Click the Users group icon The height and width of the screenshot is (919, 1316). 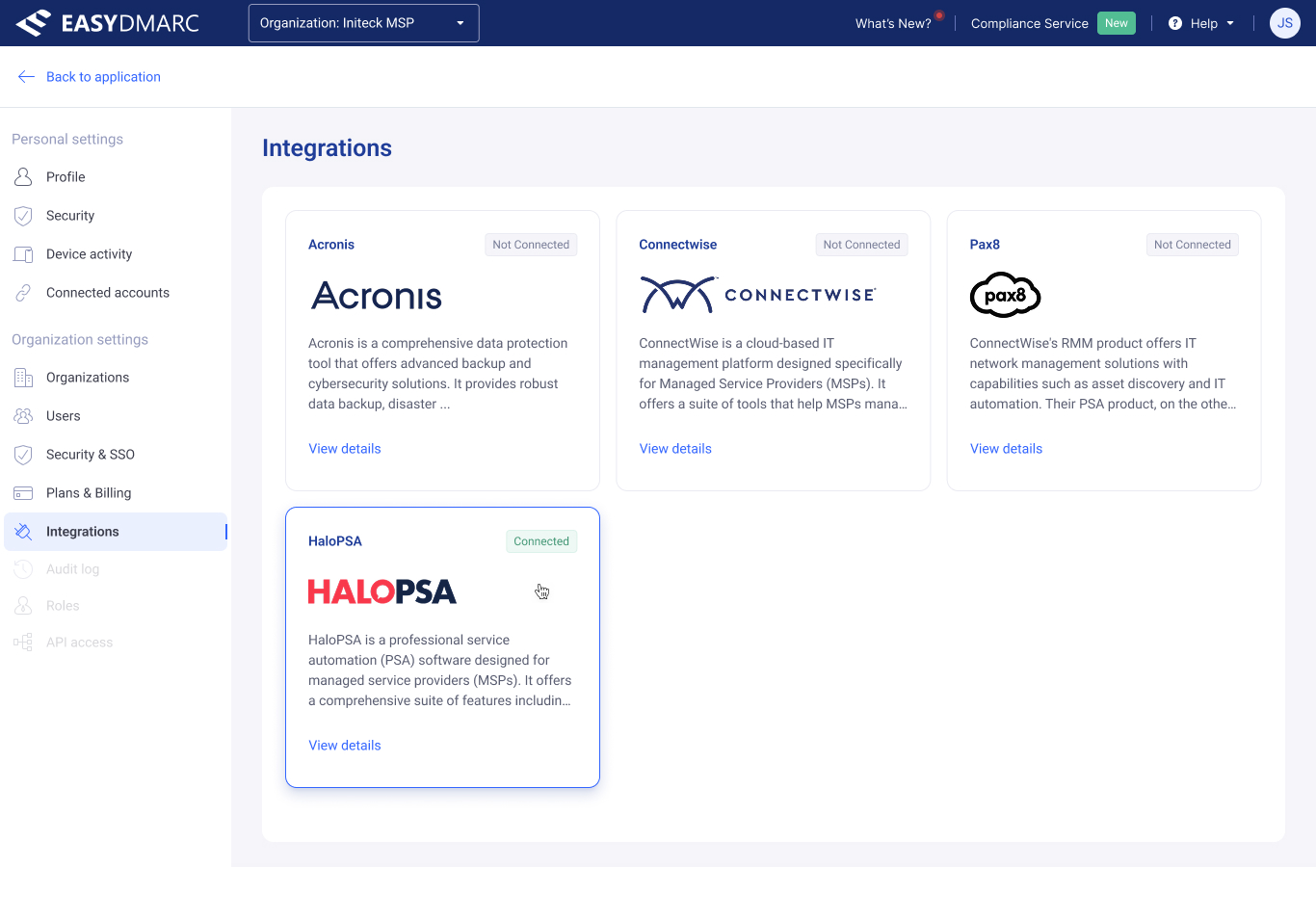click(23, 416)
